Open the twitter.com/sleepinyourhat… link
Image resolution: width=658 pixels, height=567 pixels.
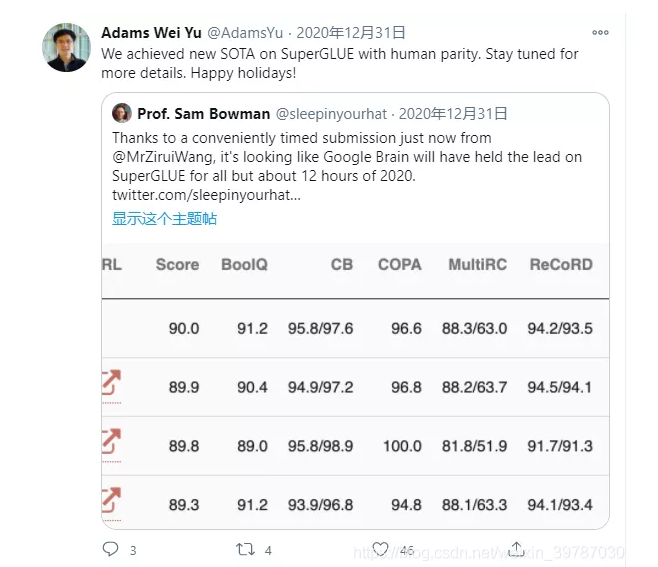(206, 195)
